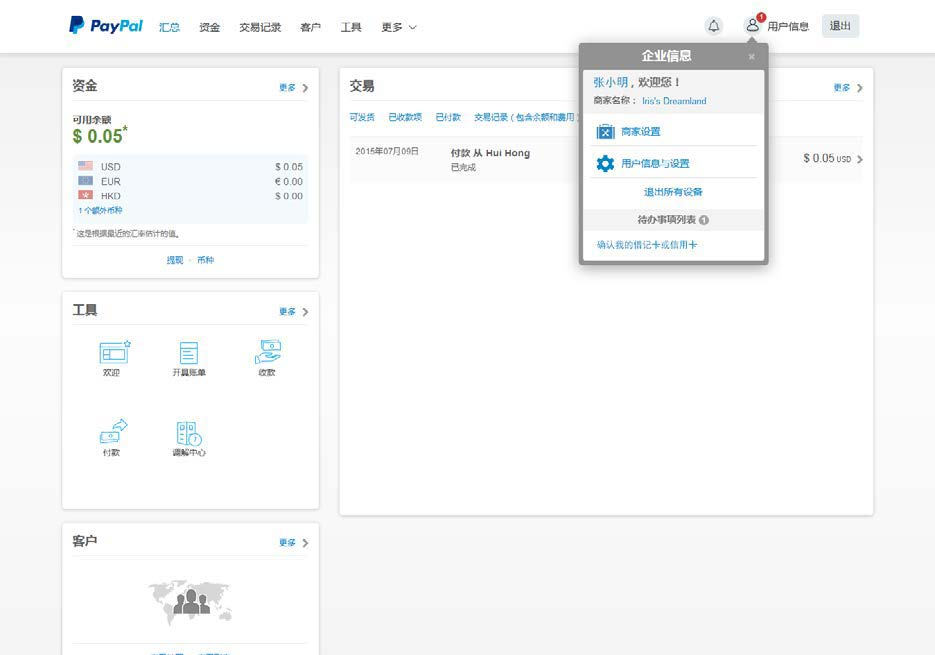Click the user profile icon with badge

(753, 25)
